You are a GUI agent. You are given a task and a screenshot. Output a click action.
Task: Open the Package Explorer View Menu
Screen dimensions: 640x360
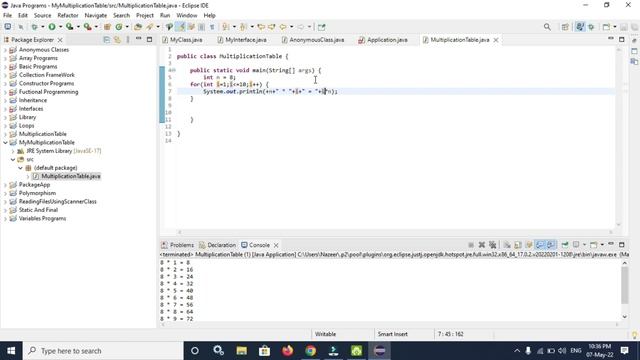(x=128, y=40)
